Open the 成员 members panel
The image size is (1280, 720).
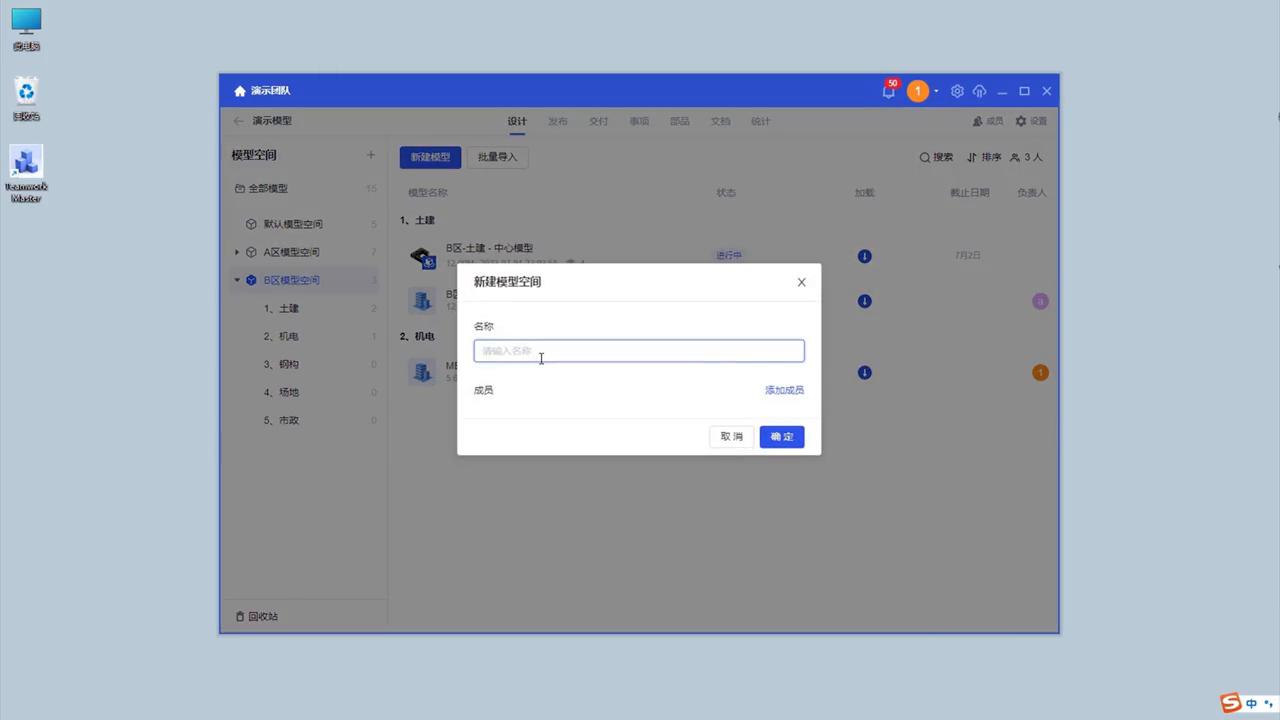click(x=988, y=121)
